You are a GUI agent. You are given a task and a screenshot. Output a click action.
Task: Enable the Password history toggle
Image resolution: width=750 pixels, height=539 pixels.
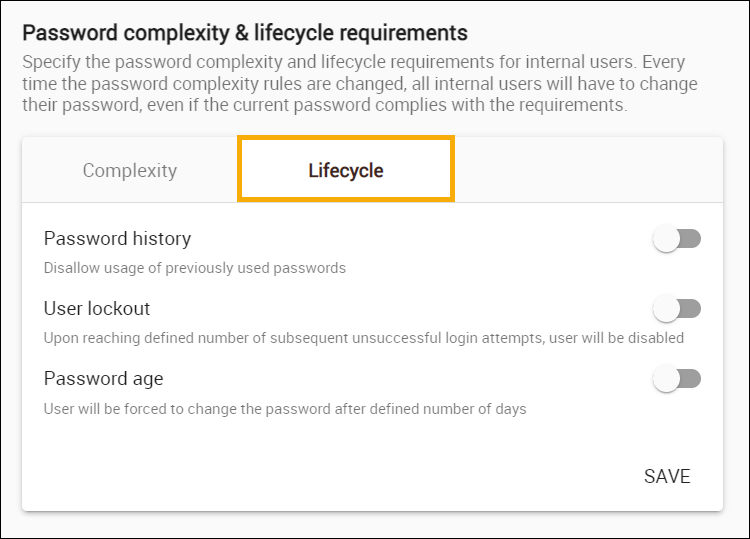click(678, 239)
